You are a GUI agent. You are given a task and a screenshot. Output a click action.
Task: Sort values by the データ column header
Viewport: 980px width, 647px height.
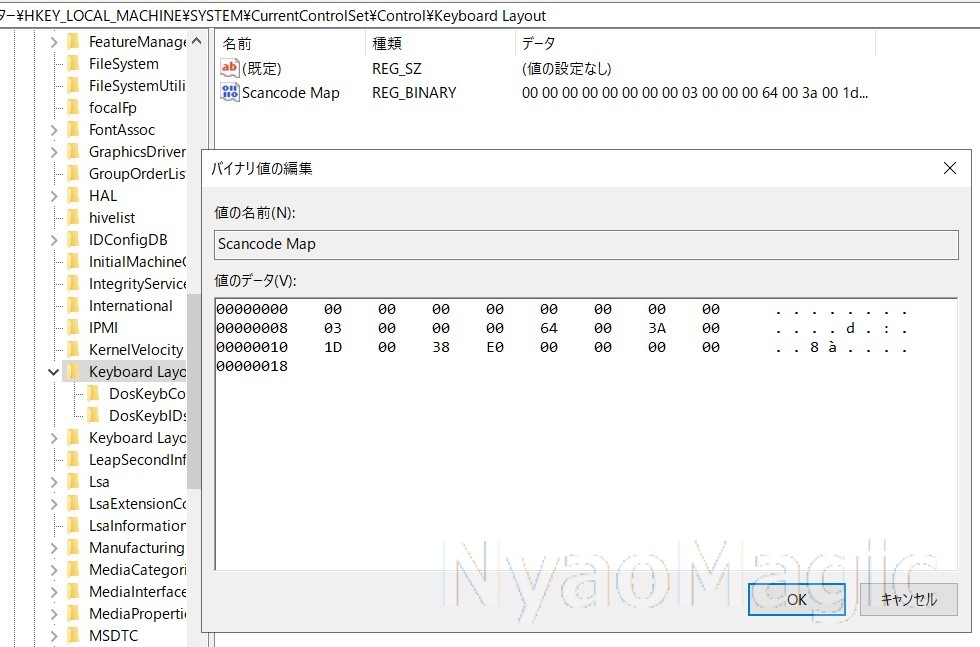(x=696, y=43)
